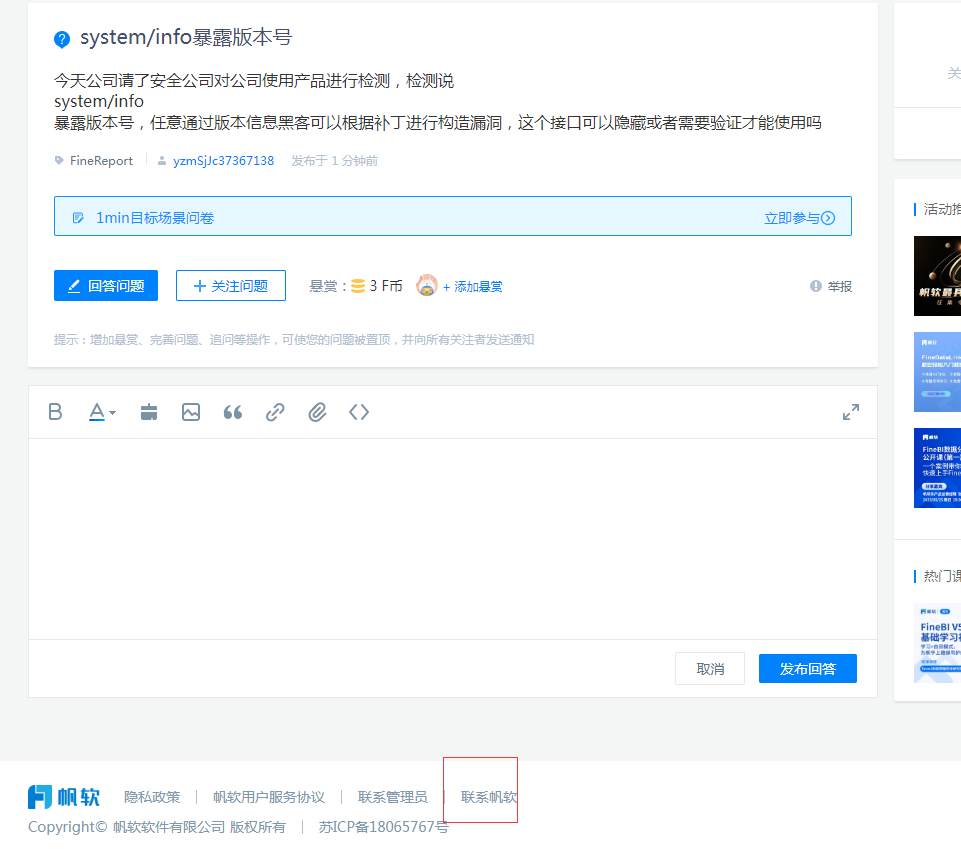Click the avatar next to the bounty

coord(427,285)
